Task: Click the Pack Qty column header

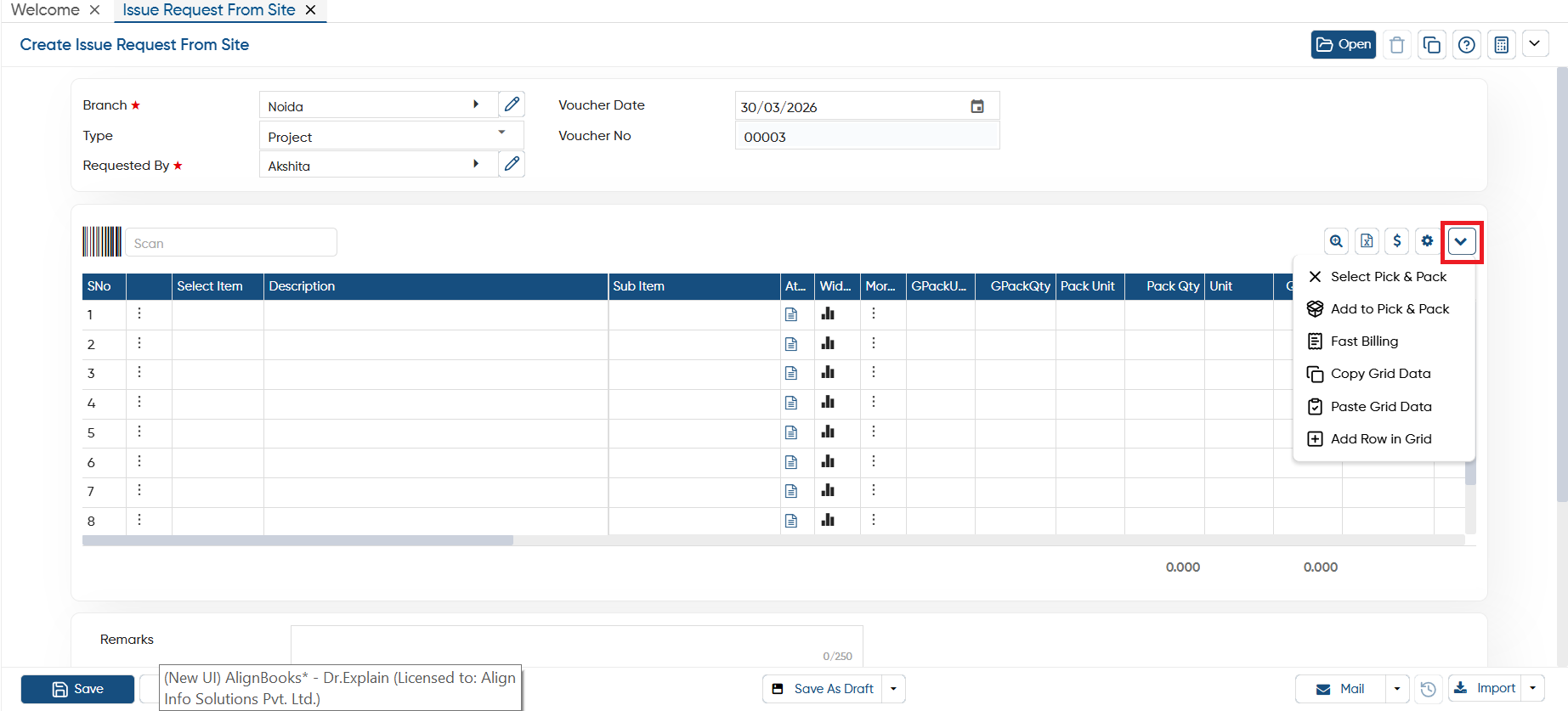Action: pyautogui.click(x=1164, y=286)
